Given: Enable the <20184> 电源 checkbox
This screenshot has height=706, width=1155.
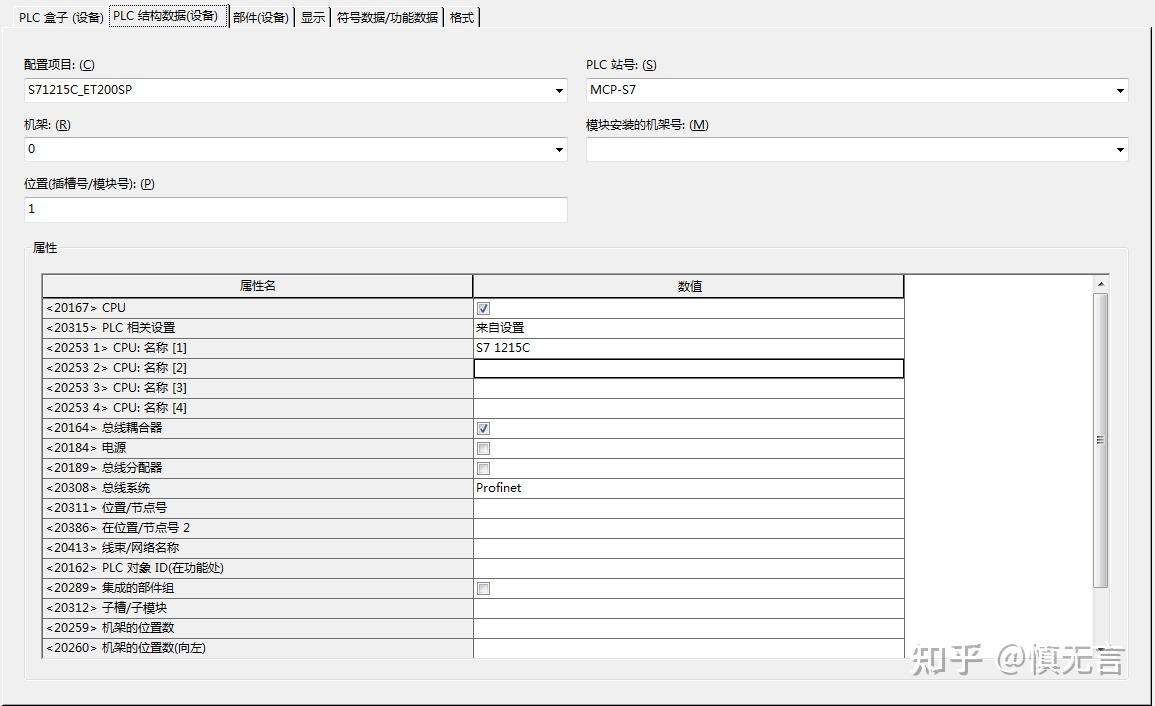Looking at the screenshot, I should point(483,448).
